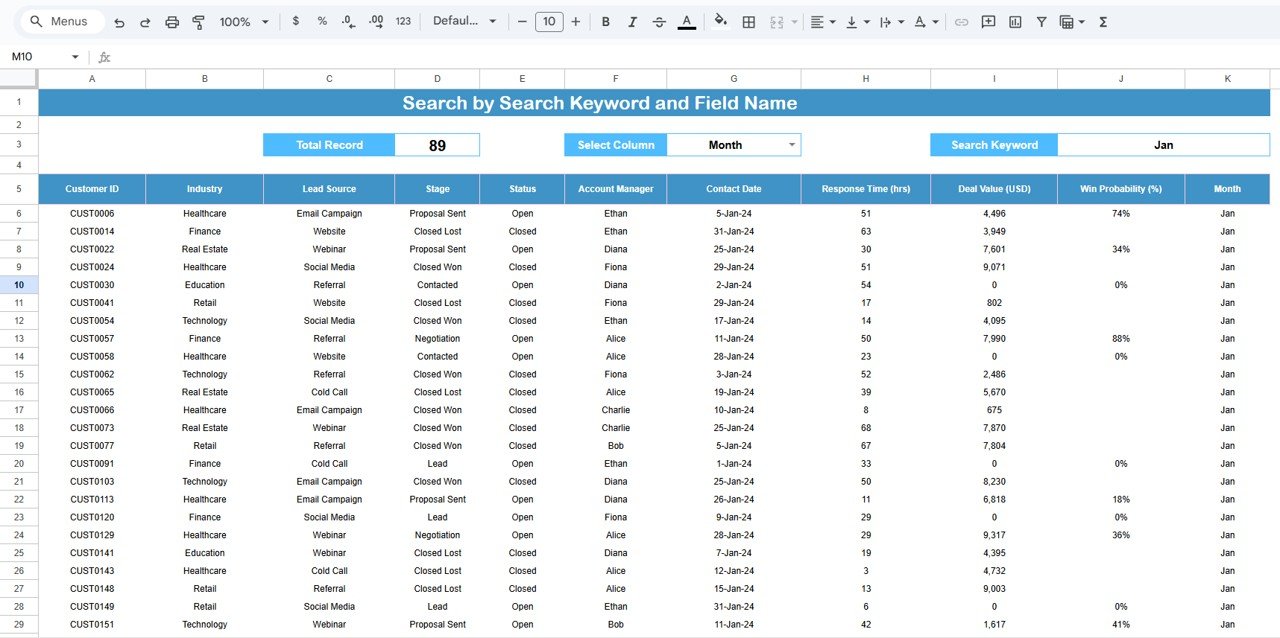This screenshot has width=1280, height=638.
Task: Toggle strikethrough formatting
Action: [x=659, y=22]
